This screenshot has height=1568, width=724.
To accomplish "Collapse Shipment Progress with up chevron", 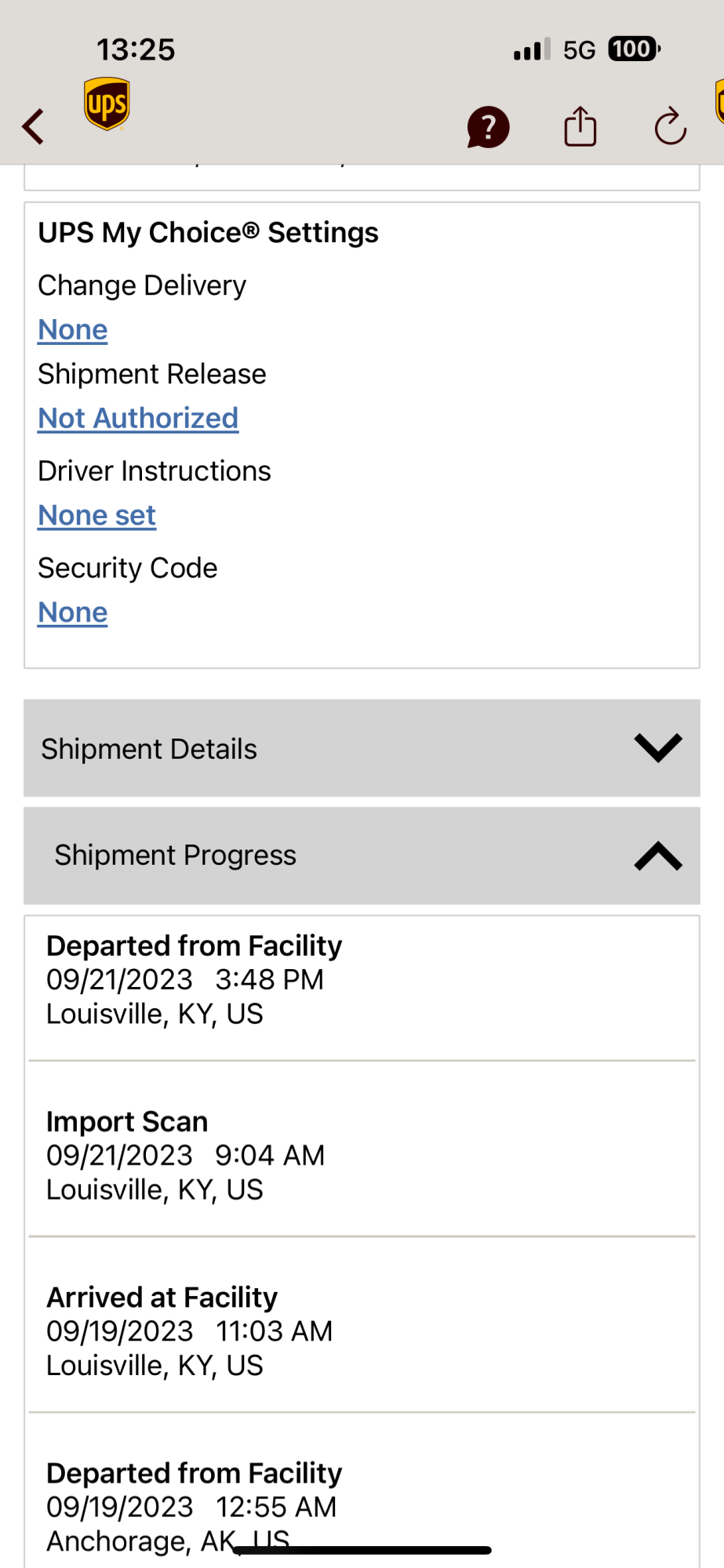I will pos(658,855).
